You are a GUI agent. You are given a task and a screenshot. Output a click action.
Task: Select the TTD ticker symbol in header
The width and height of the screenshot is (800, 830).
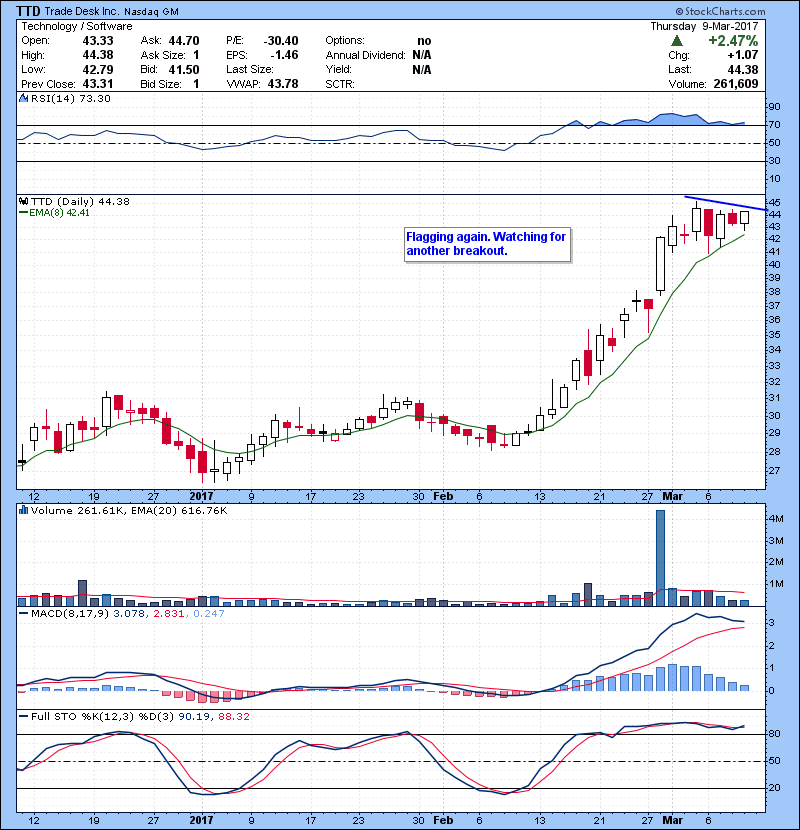28,11
